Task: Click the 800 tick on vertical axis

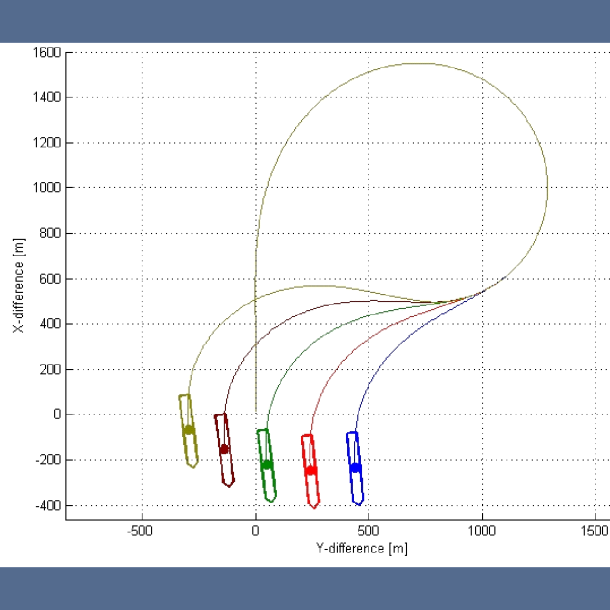Action: pos(49,233)
